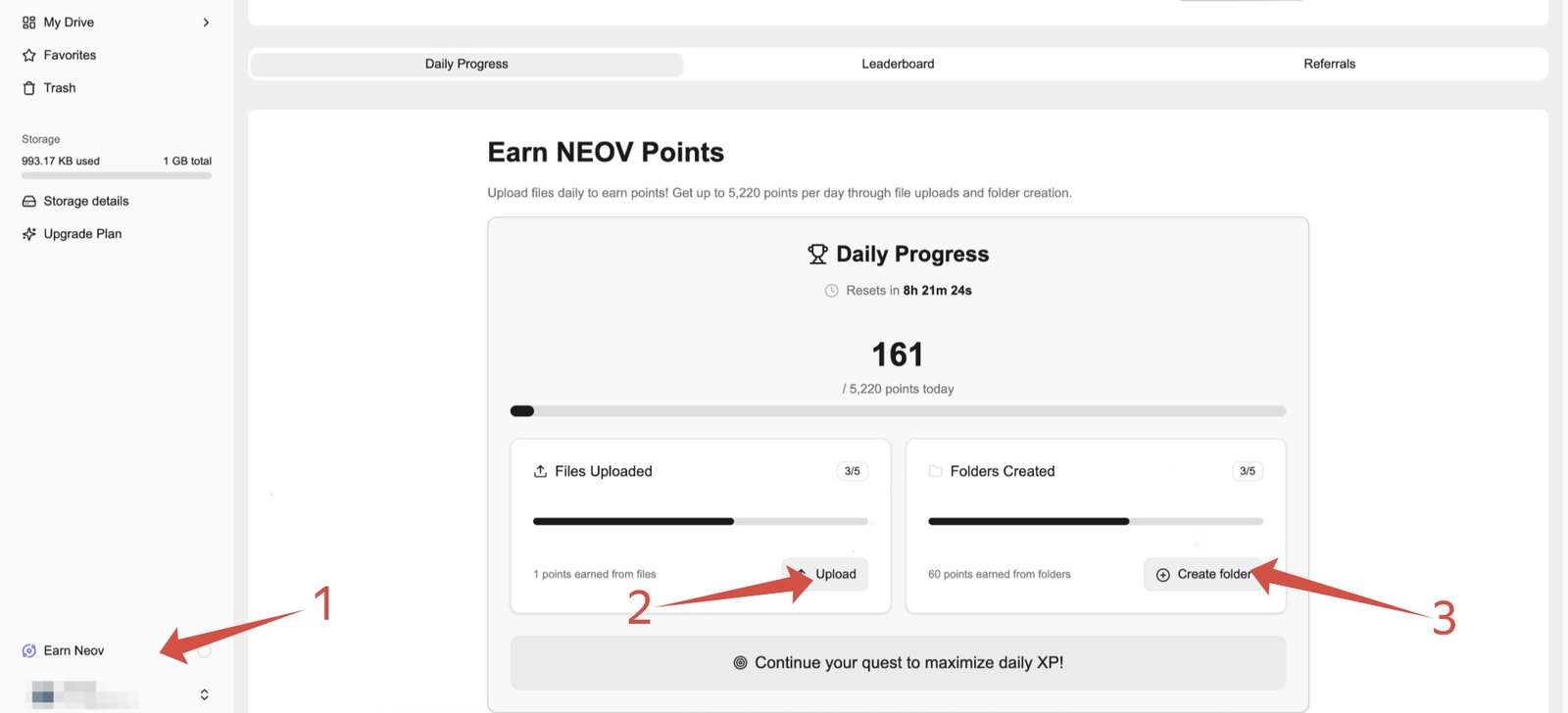Click the Files Uploaded upload icon
The width and height of the screenshot is (1568, 713).
tap(540, 471)
